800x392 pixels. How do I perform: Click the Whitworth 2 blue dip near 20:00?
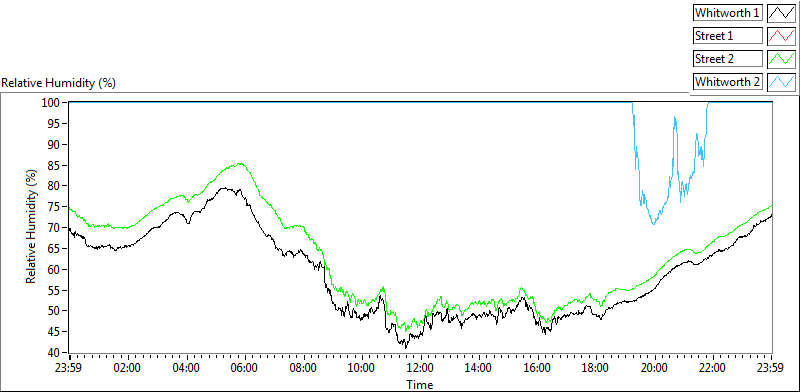pos(654,224)
